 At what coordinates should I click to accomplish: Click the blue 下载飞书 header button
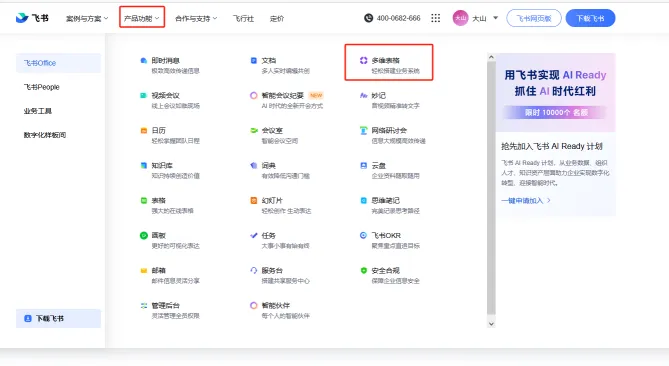click(x=590, y=18)
